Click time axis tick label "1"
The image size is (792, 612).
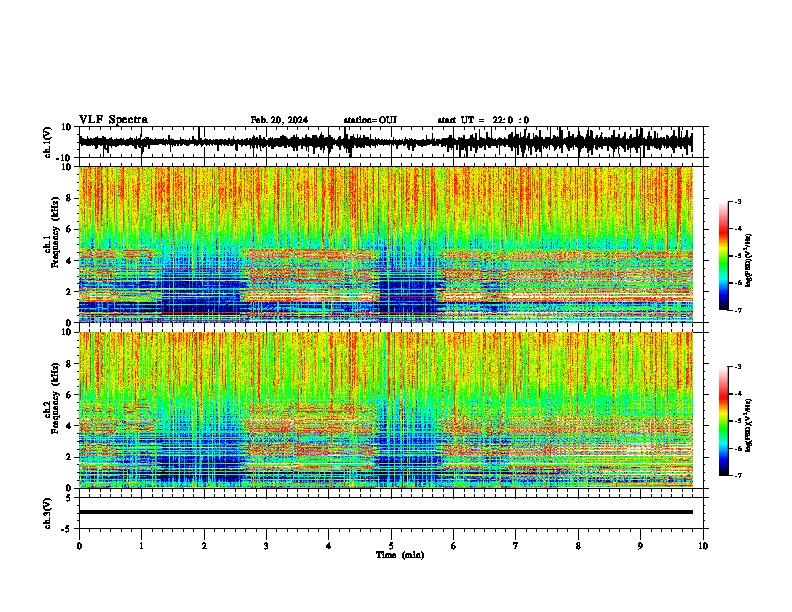[141, 546]
